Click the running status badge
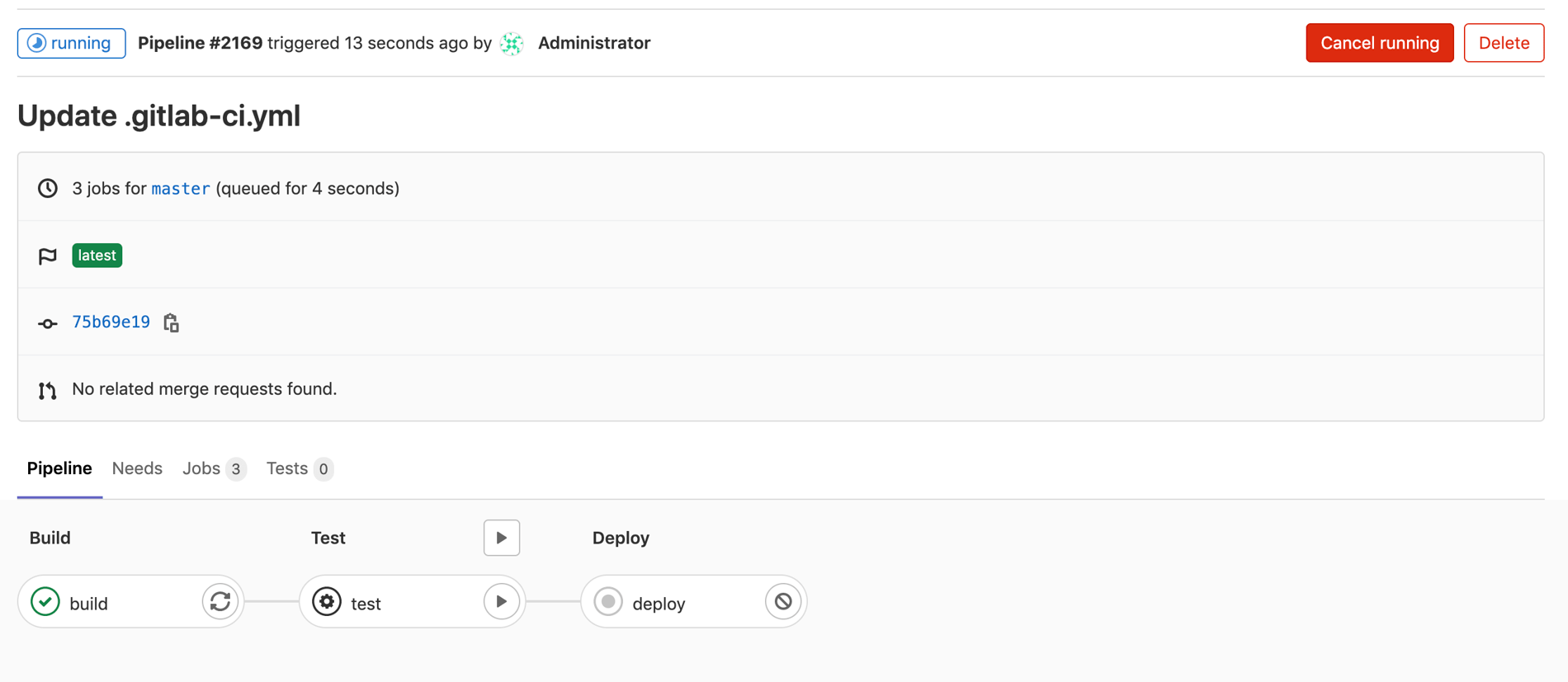 (72, 43)
